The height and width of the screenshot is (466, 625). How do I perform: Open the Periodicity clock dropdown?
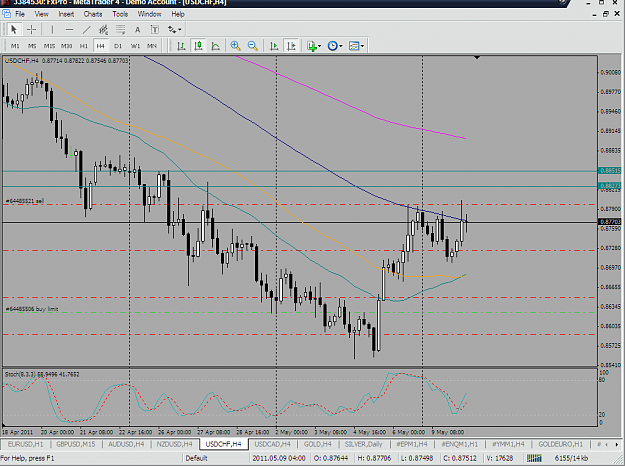coord(335,46)
